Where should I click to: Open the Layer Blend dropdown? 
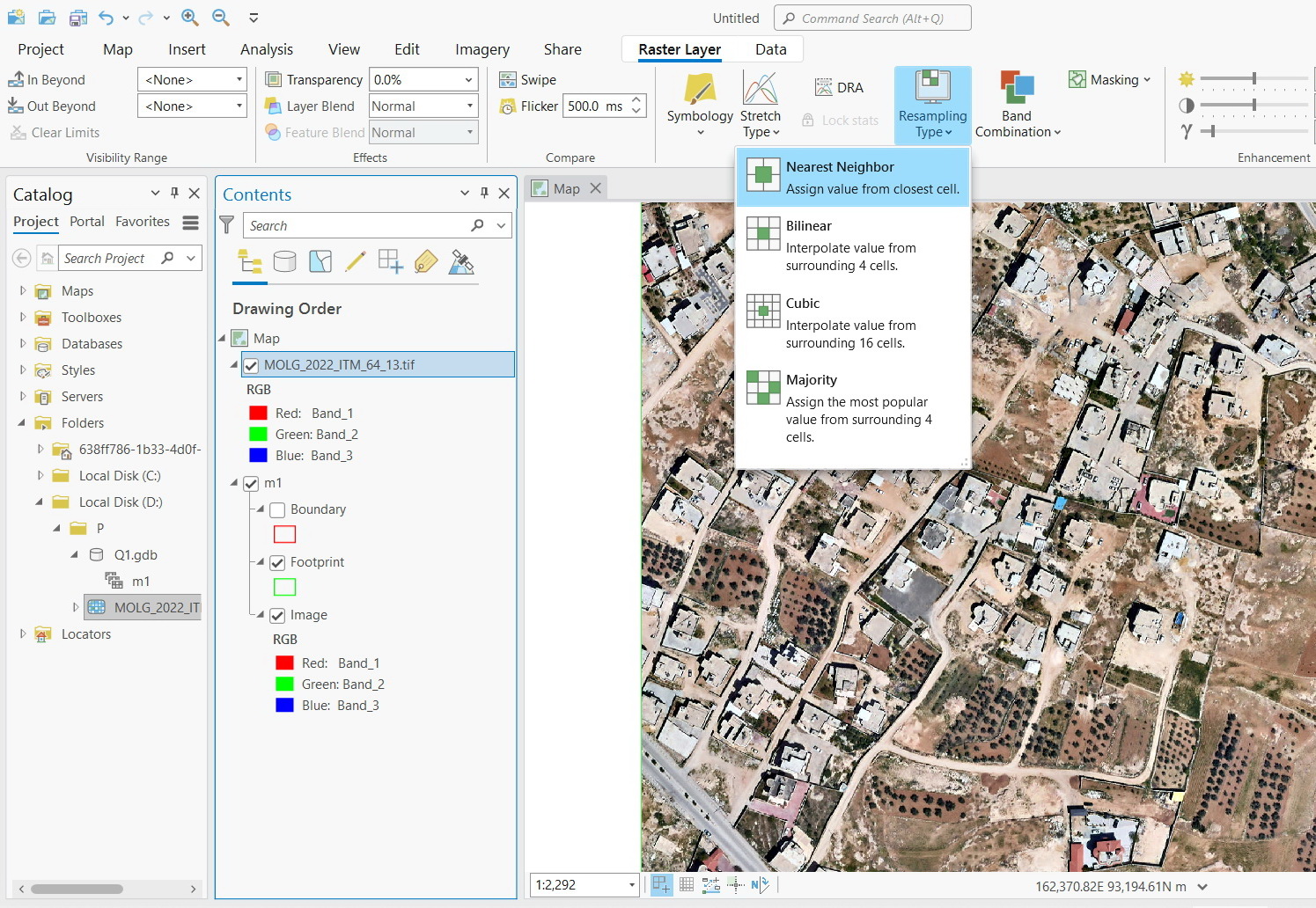pyautogui.click(x=469, y=106)
